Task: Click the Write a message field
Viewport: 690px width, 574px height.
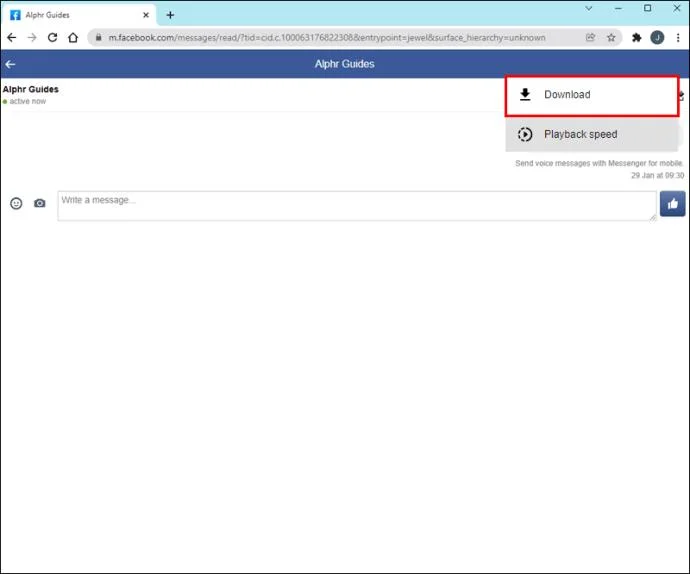Action: pos(357,206)
